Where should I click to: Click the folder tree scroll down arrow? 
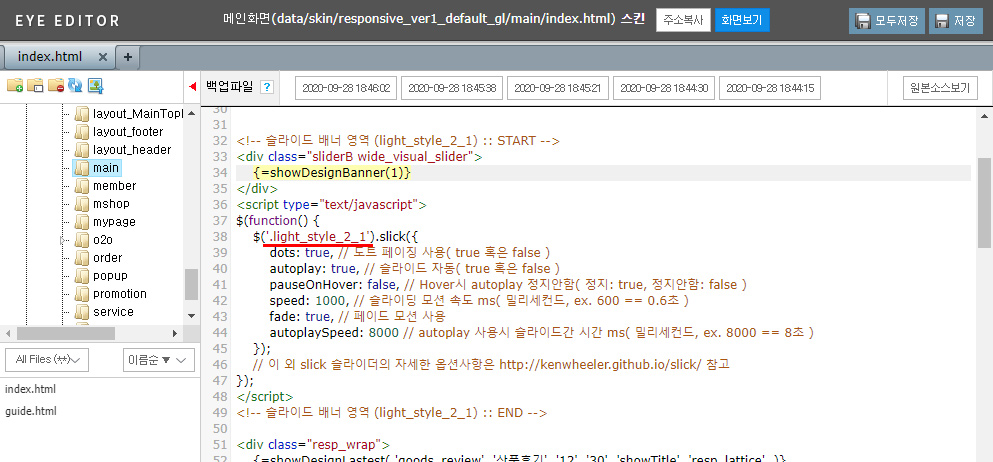(x=191, y=315)
